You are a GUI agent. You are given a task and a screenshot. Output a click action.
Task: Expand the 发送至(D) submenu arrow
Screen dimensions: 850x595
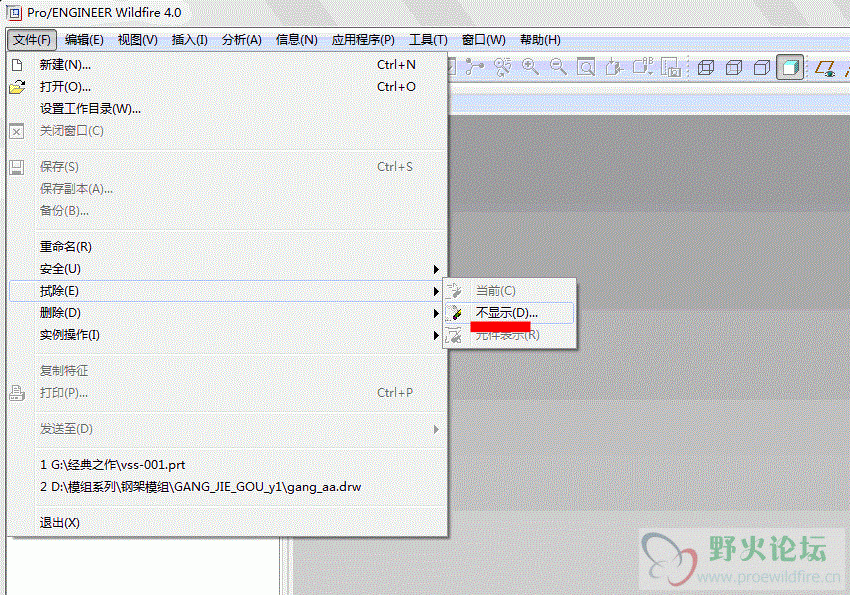(436, 430)
